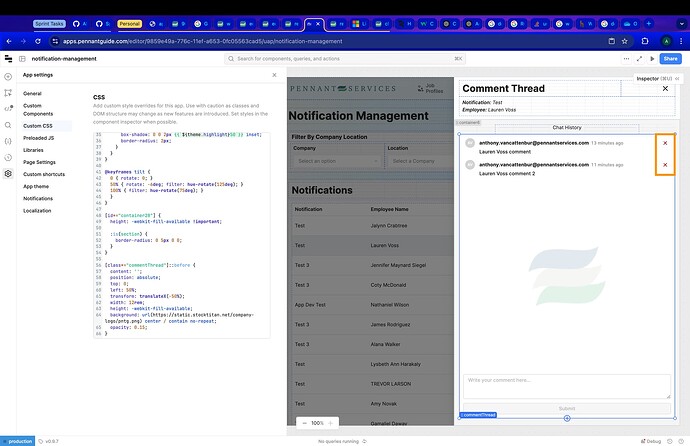The width and height of the screenshot is (690, 446).
Task: Open Custom shortcuts settings
Action: click(x=44, y=175)
